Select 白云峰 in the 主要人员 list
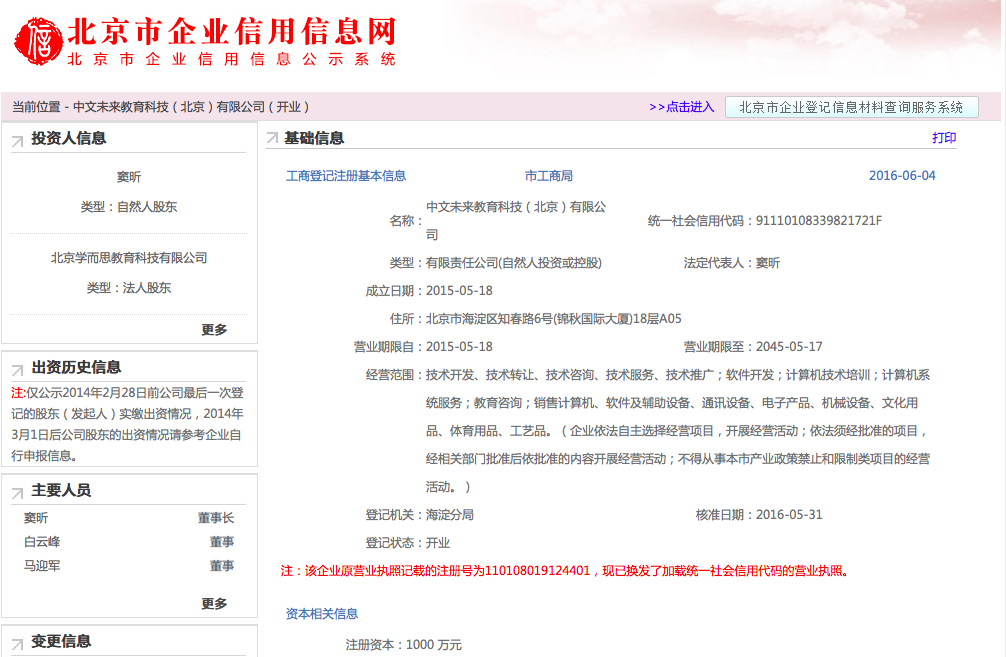 (x=42, y=542)
